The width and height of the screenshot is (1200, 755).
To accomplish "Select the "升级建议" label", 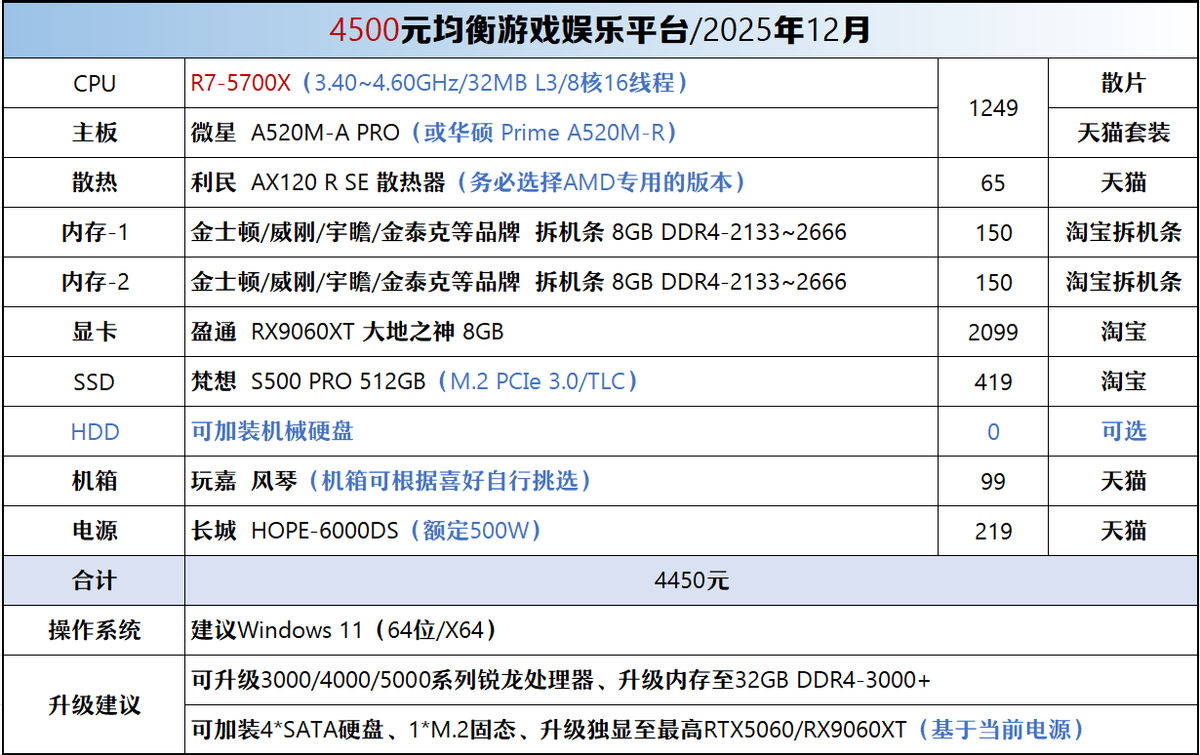I will (x=94, y=705).
